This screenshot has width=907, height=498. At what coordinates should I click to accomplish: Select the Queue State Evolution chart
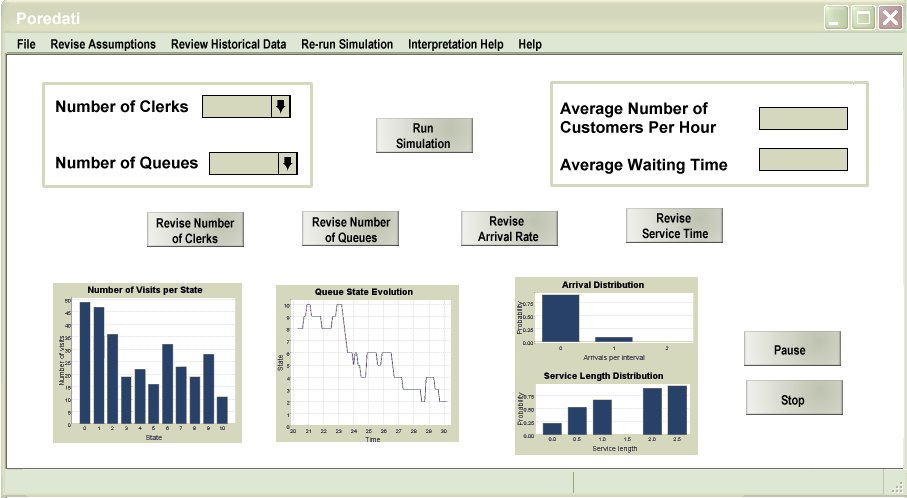(367, 363)
